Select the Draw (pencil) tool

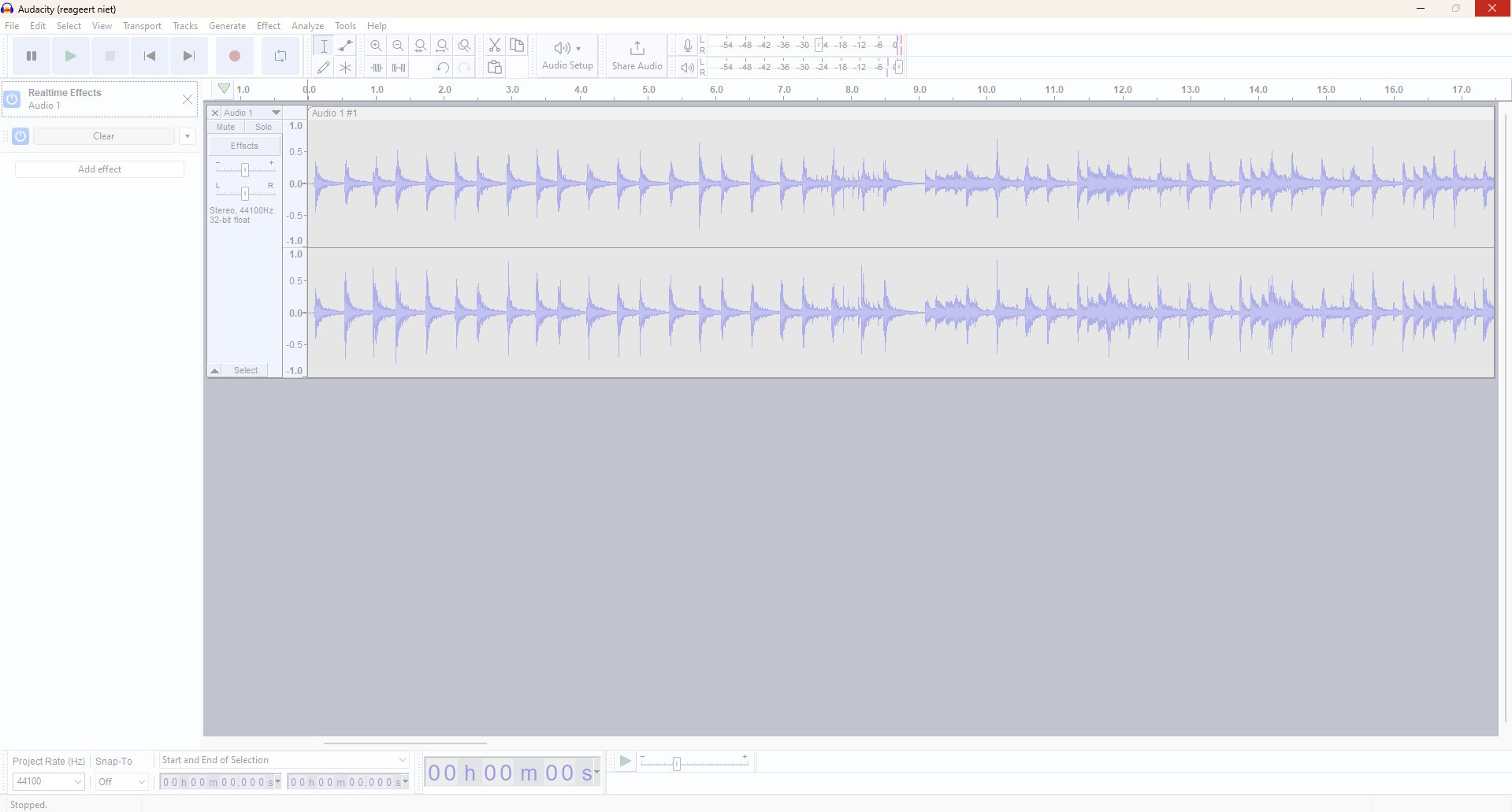[323, 68]
